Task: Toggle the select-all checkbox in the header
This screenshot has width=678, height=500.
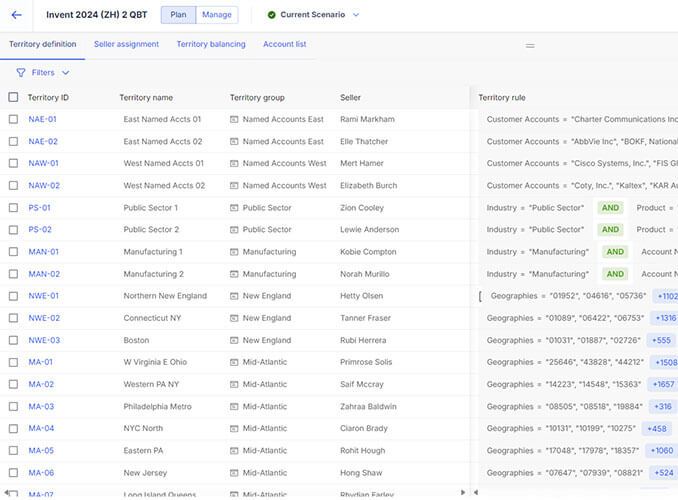Action: (x=13, y=98)
